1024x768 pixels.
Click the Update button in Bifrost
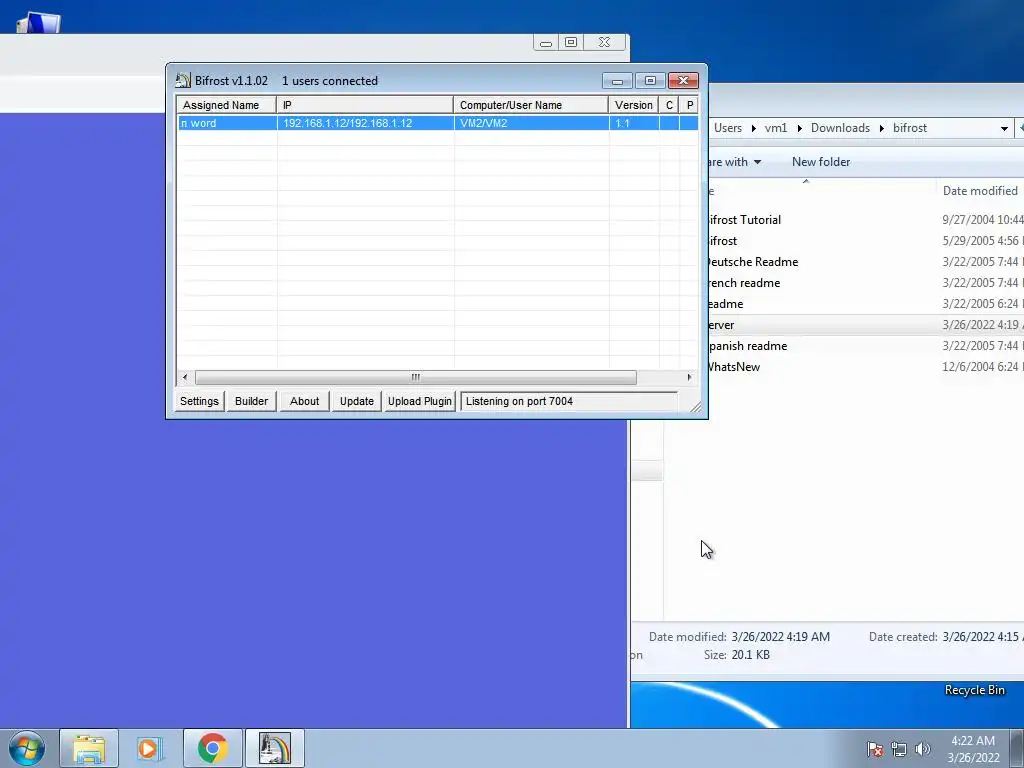[357, 401]
